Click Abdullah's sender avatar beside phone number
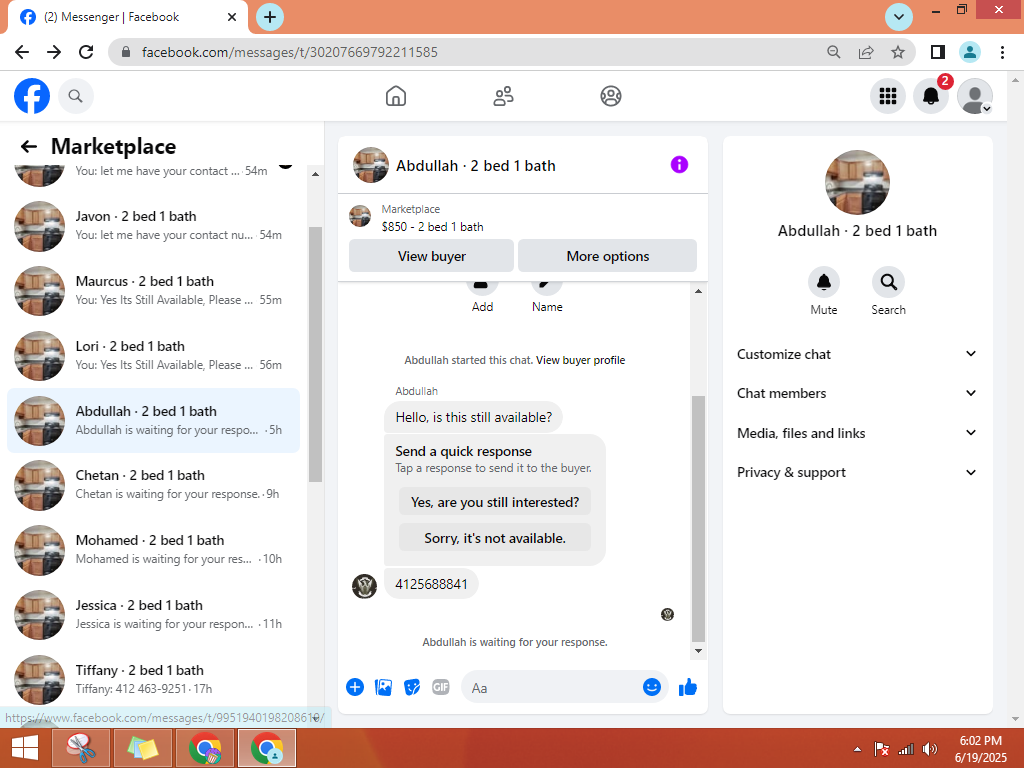 coord(364,586)
